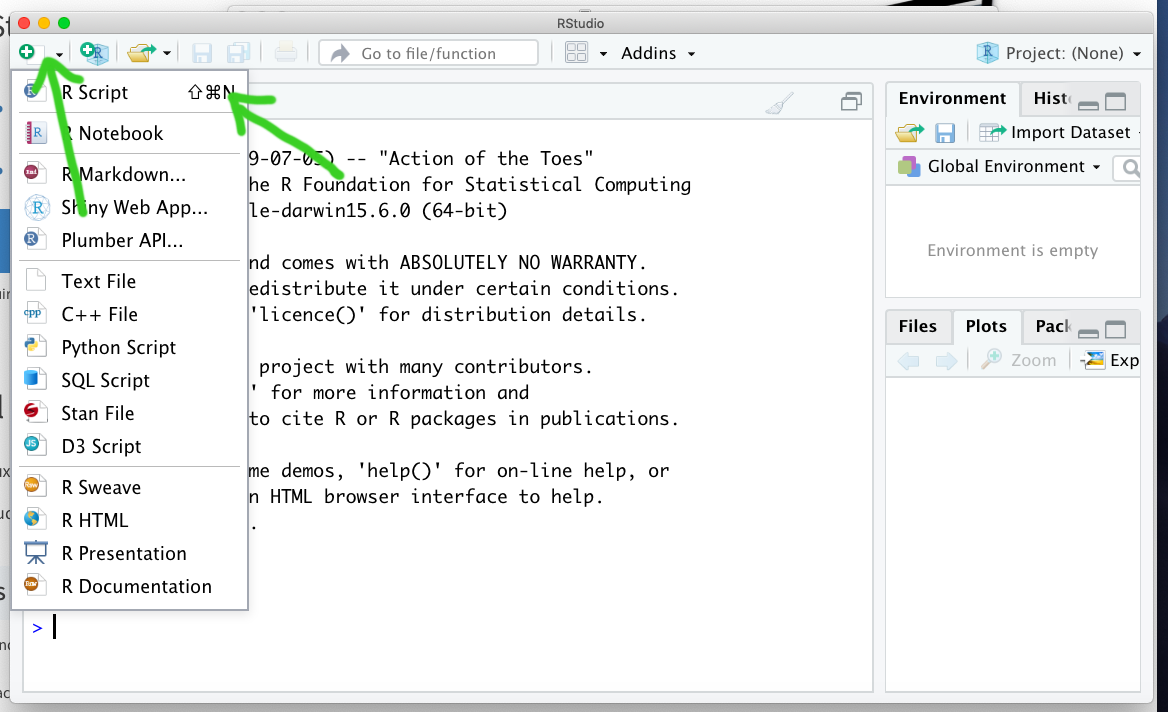Choose R Presentation from the menu
The width and height of the screenshot is (1168, 712).
click(x=123, y=553)
